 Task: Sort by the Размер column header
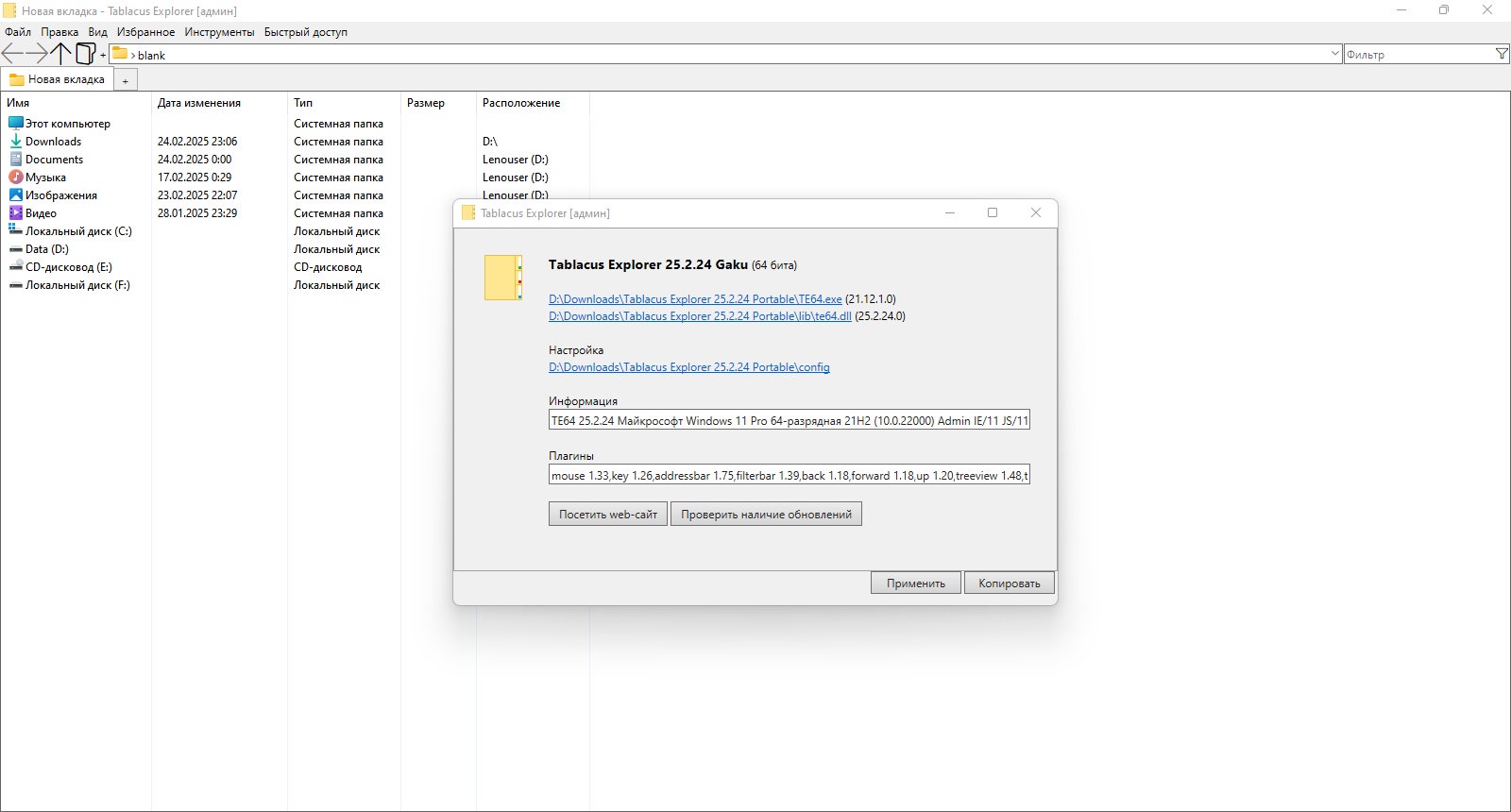438,103
